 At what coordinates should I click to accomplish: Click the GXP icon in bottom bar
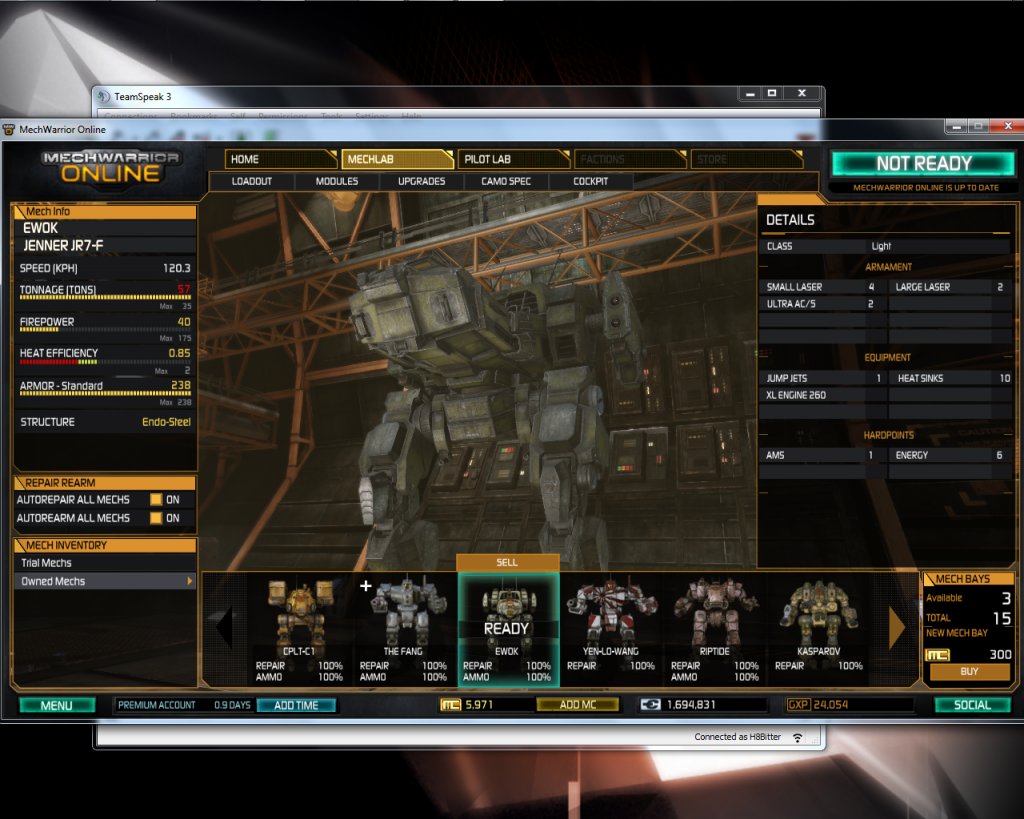pyautogui.click(x=799, y=705)
